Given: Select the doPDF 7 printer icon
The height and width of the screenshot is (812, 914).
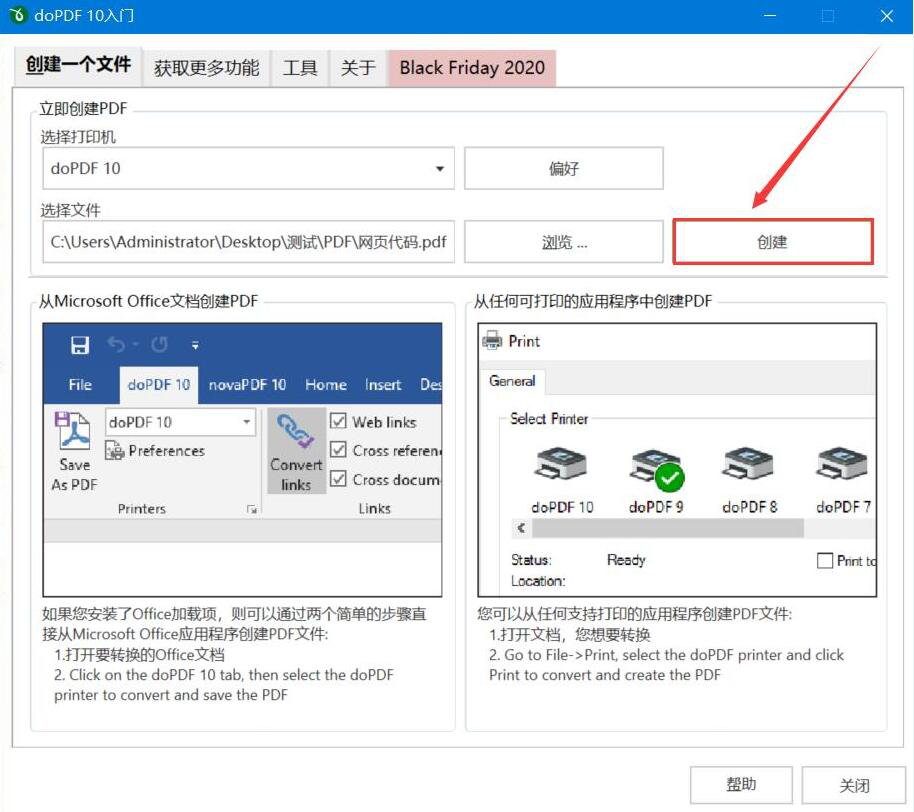Looking at the screenshot, I should click(842, 465).
